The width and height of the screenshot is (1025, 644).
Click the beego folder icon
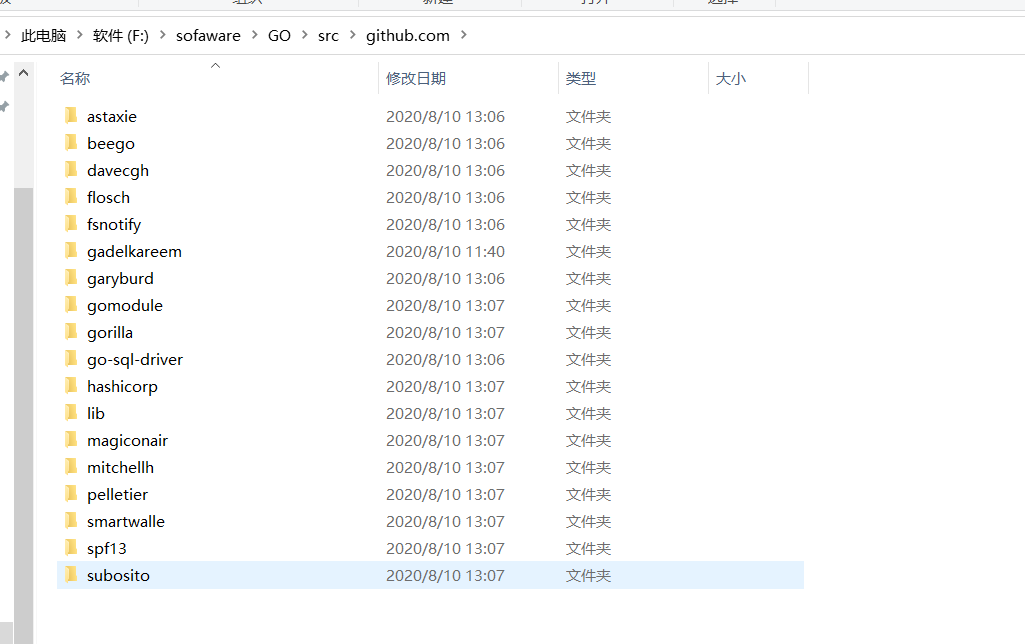pos(71,143)
